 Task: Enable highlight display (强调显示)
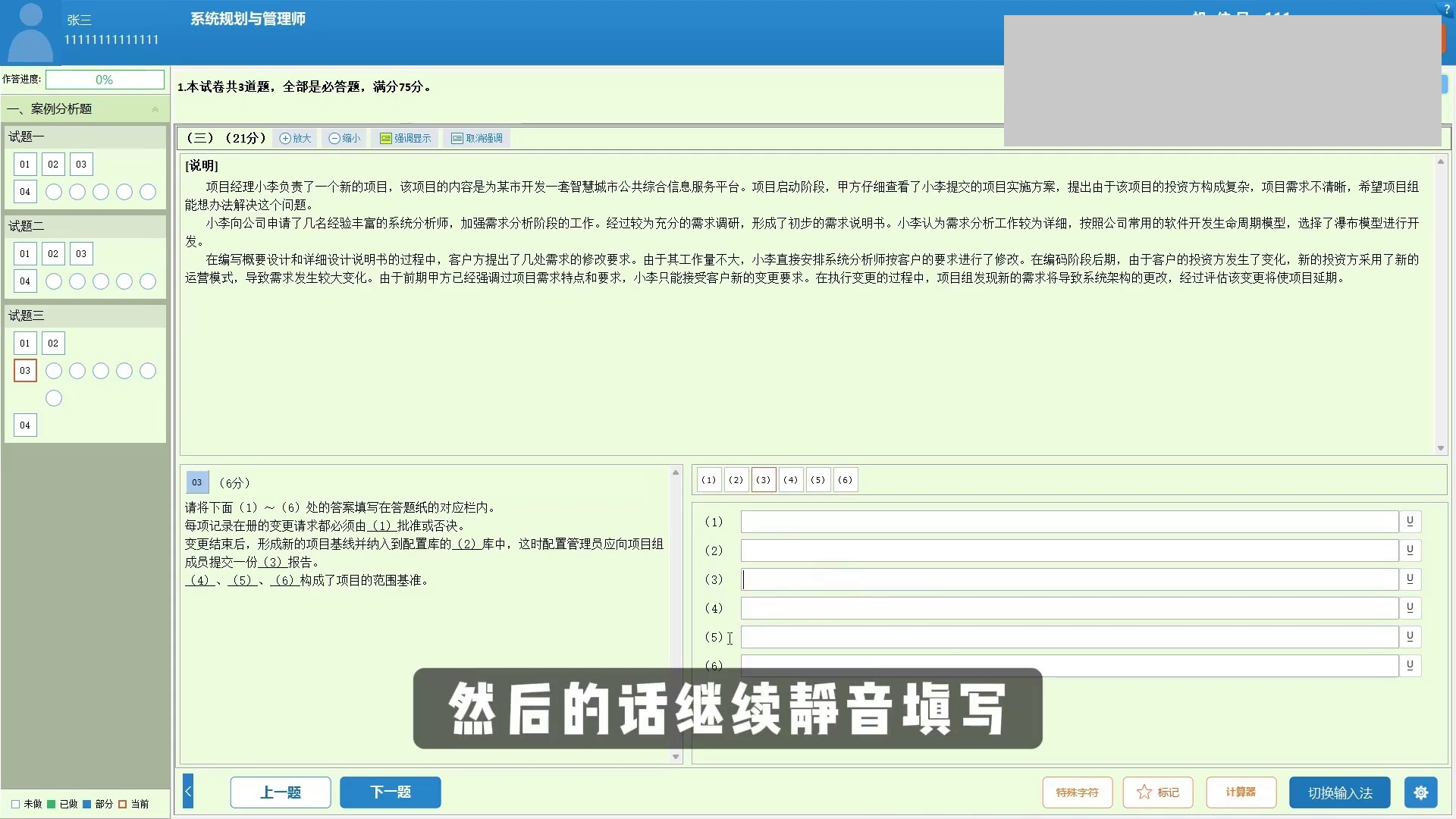(x=405, y=138)
